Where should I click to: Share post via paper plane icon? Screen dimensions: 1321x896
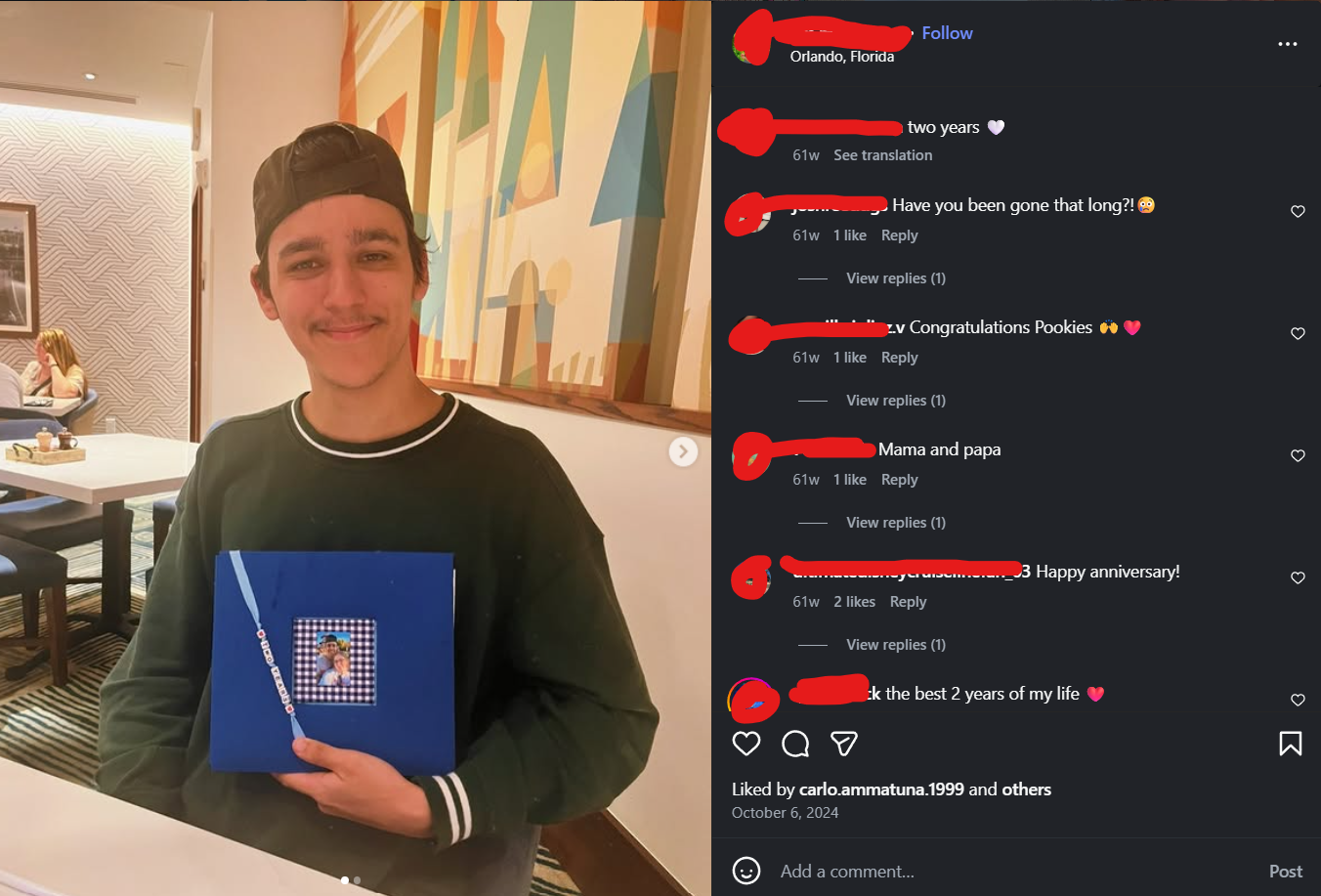click(844, 744)
